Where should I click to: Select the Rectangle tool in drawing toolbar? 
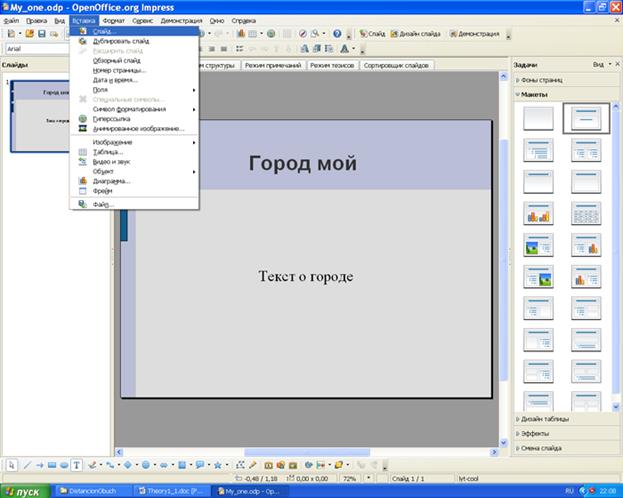pyautogui.click(x=52, y=465)
